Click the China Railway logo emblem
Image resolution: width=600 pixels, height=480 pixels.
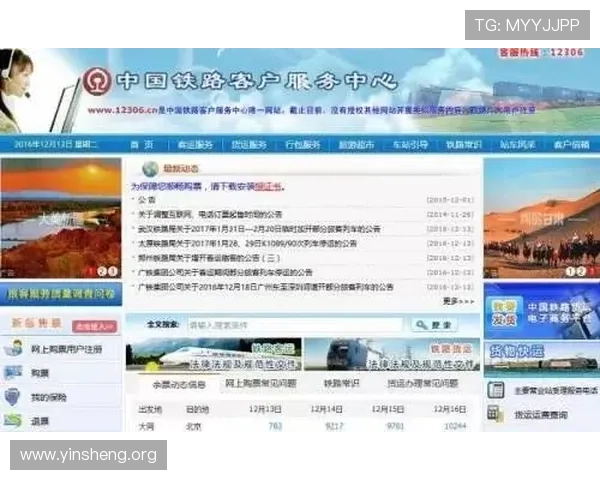click(97, 81)
